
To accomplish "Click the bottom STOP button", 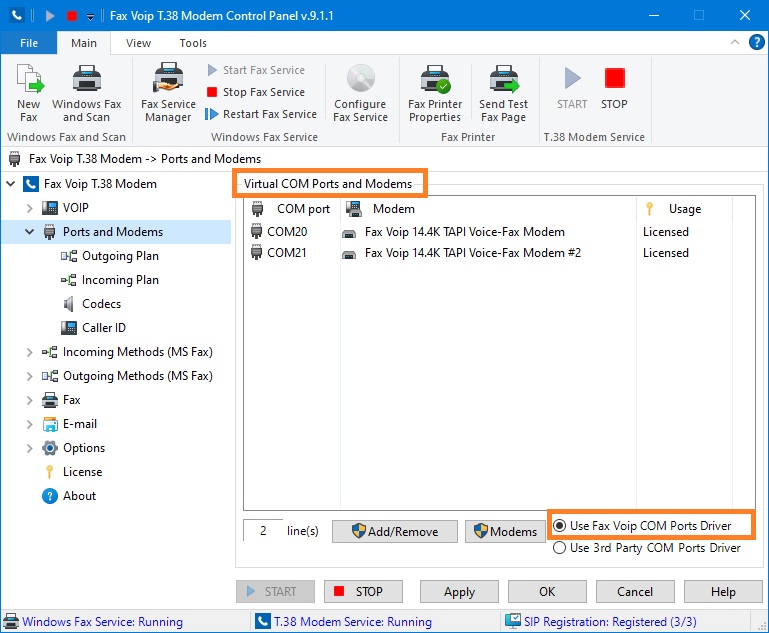I will pos(363,592).
